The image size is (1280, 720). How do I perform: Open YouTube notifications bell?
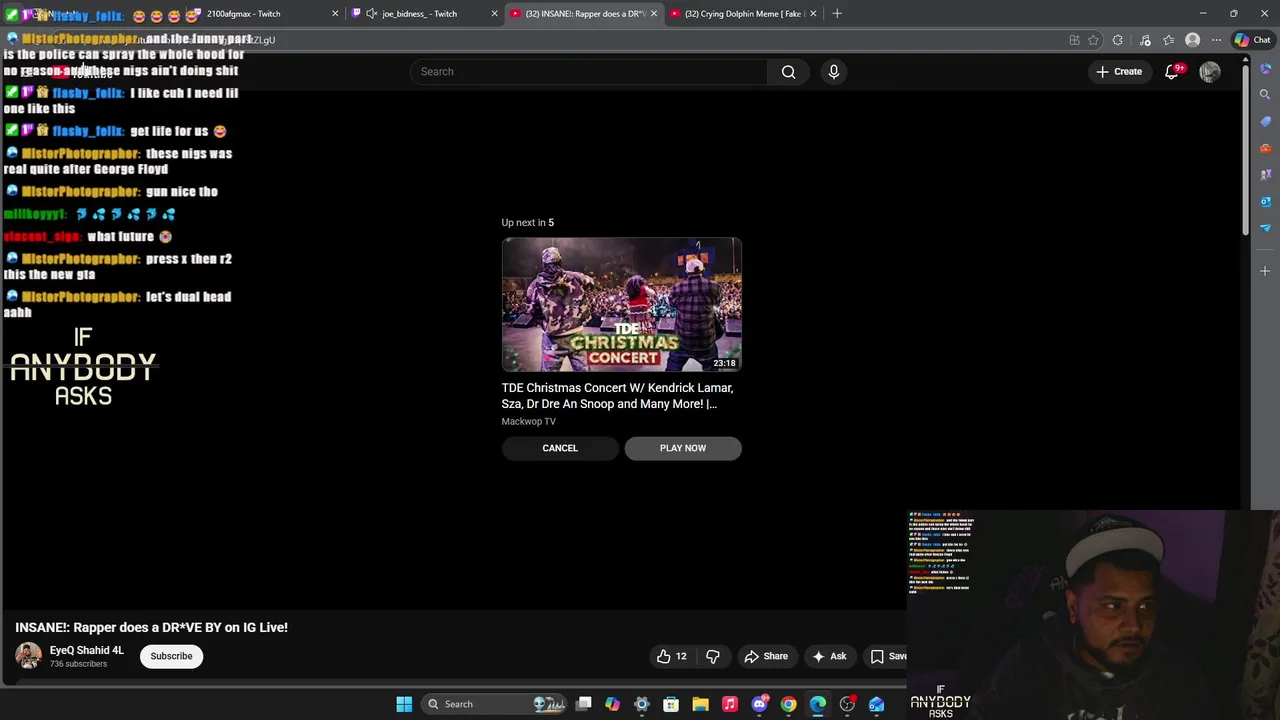pos(1172,71)
